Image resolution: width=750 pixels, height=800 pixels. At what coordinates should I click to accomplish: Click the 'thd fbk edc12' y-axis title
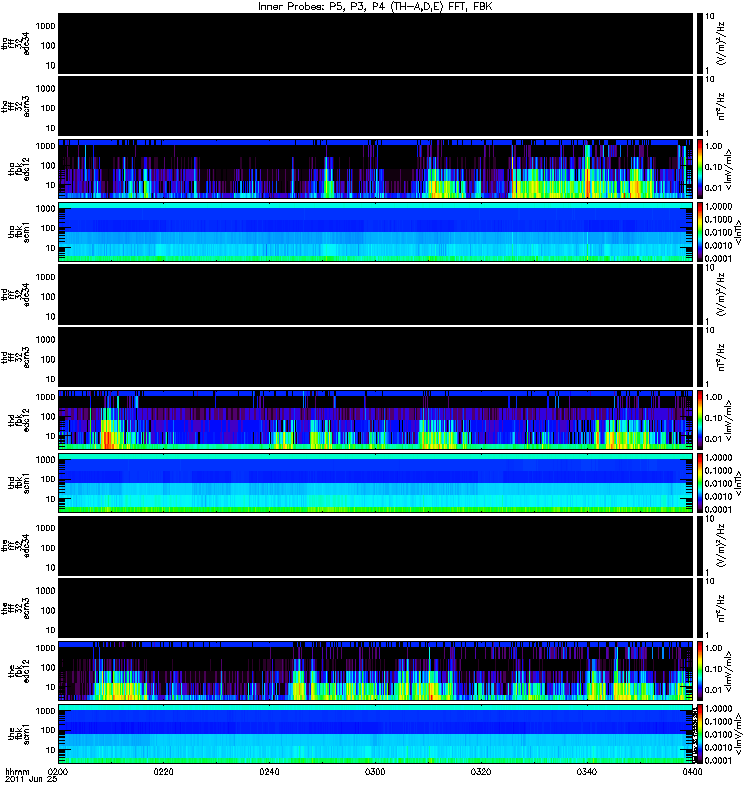point(19,419)
